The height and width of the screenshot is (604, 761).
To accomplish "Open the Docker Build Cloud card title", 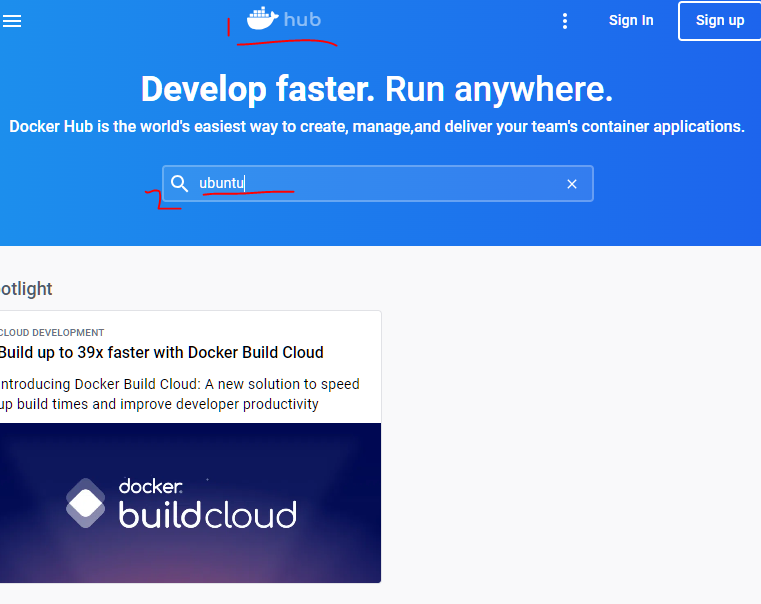I will pyautogui.click(x=161, y=352).
